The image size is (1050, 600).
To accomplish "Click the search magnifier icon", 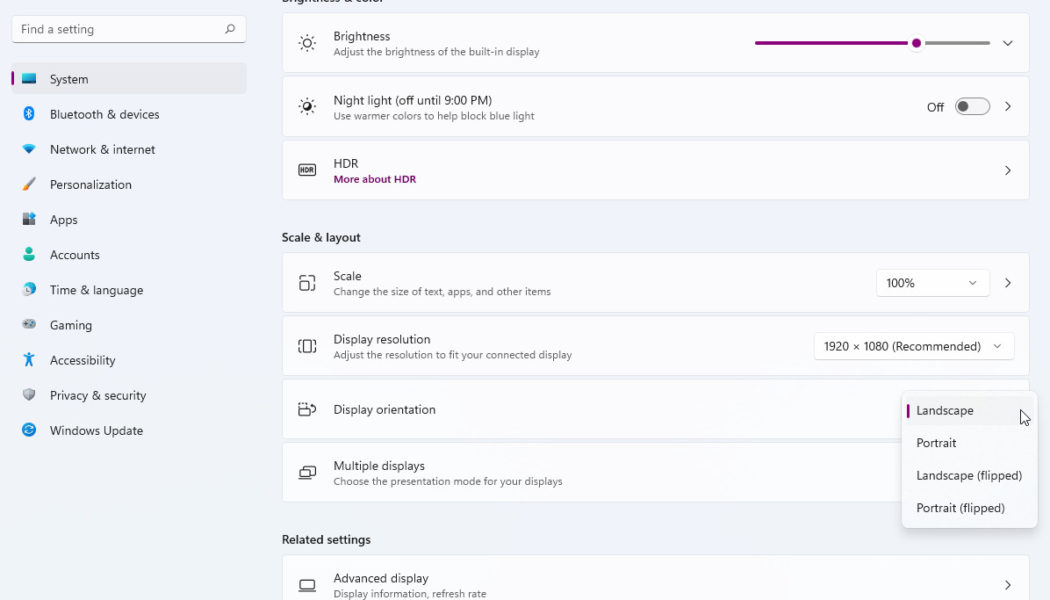I will (x=230, y=30).
